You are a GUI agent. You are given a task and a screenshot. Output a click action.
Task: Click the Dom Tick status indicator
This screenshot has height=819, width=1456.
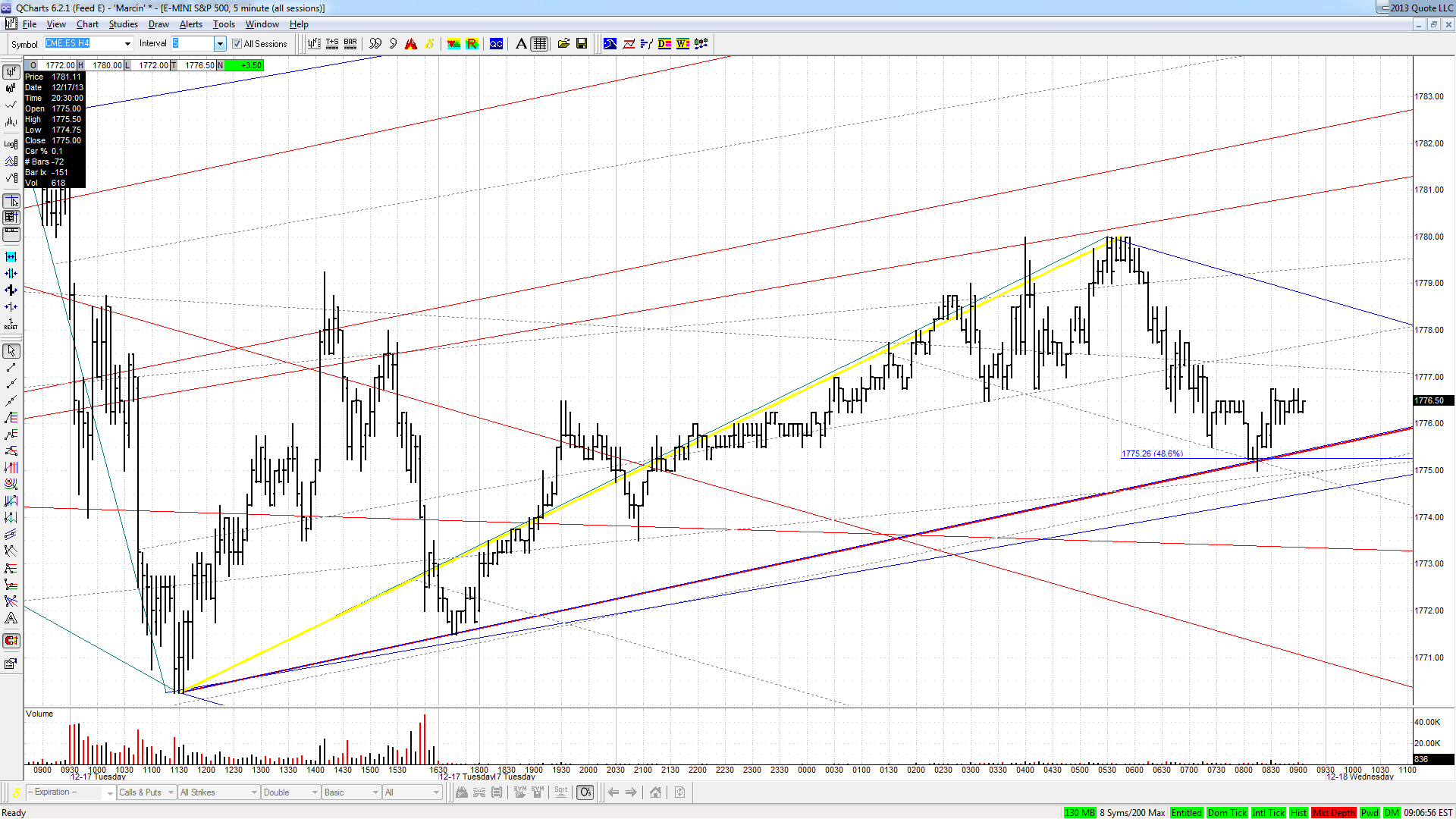tap(1227, 813)
